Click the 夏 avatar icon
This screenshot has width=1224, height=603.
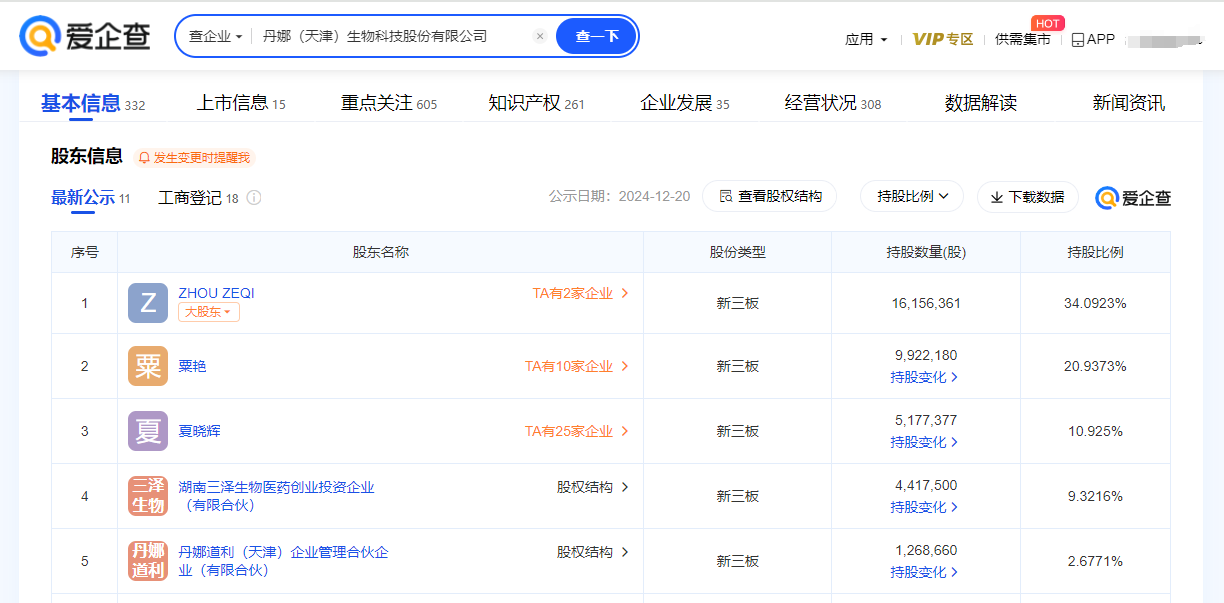tap(148, 431)
